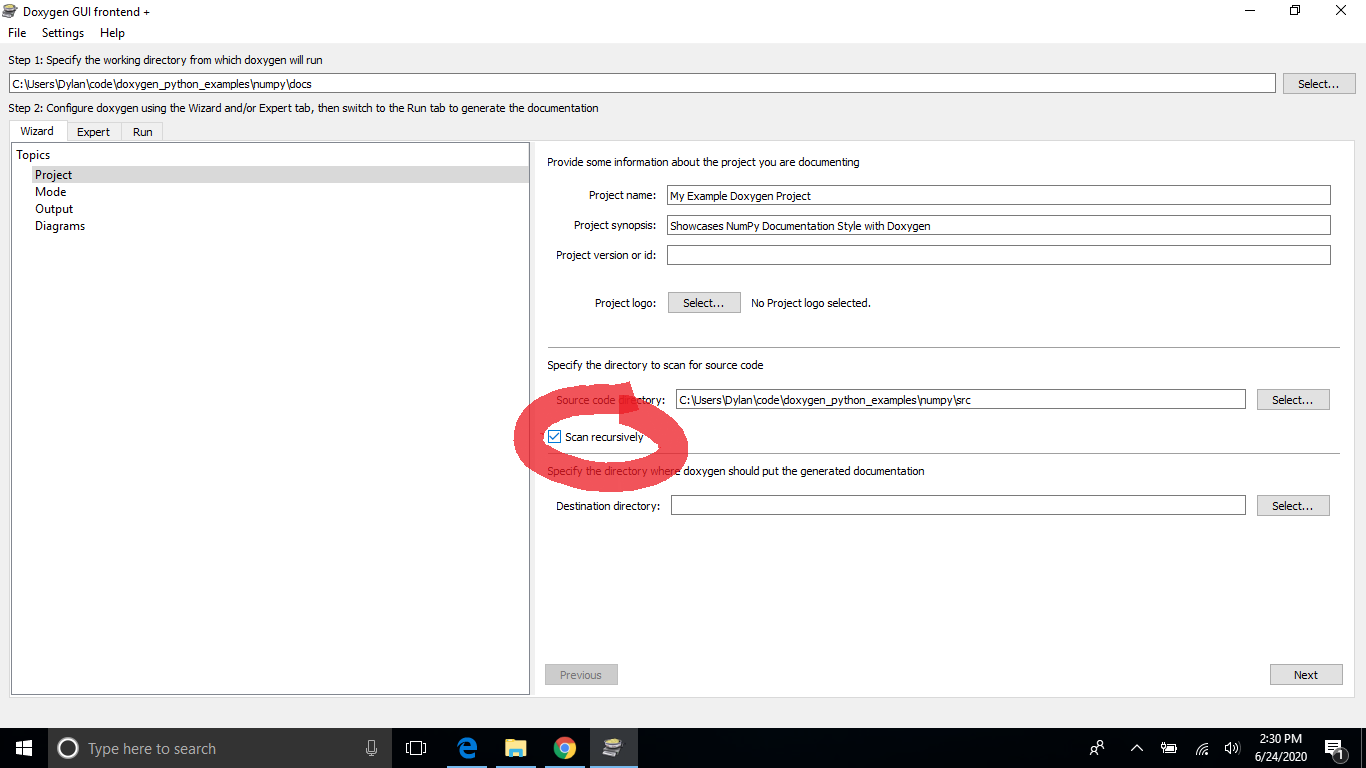Switch to the Expert tab
The height and width of the screenshot is (768, 1366).
pyautogui.click(x=94, y=132)
